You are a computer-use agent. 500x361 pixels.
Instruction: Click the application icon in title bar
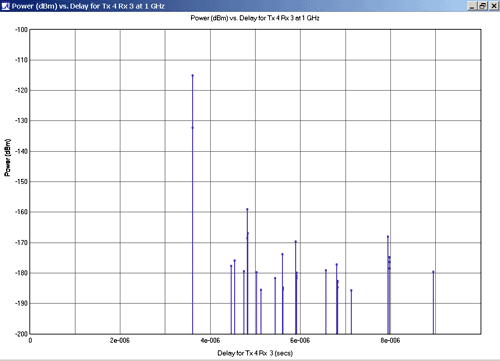tap(6, 6)
